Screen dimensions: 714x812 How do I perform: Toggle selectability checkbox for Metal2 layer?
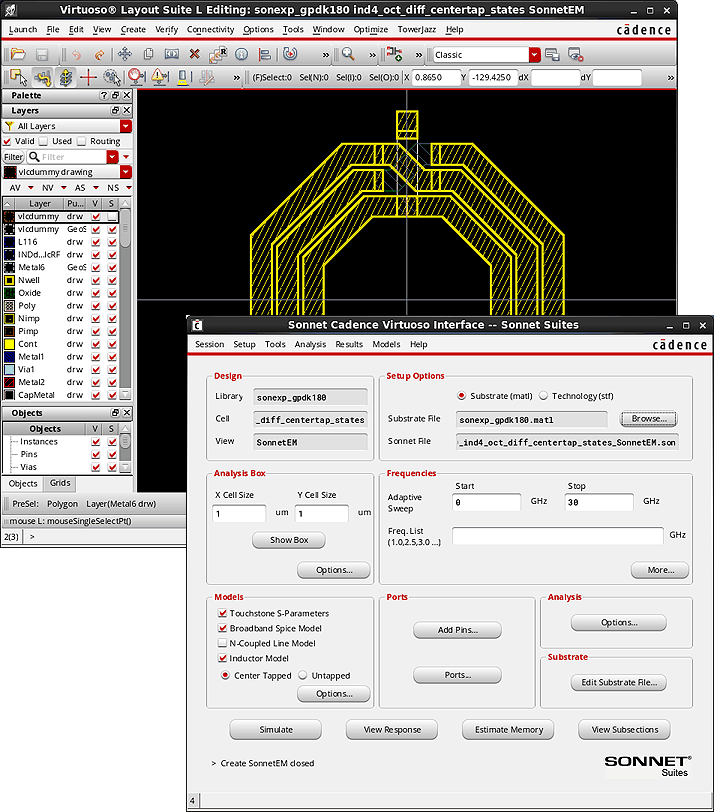pyautogui.click(x=112, y=382)
